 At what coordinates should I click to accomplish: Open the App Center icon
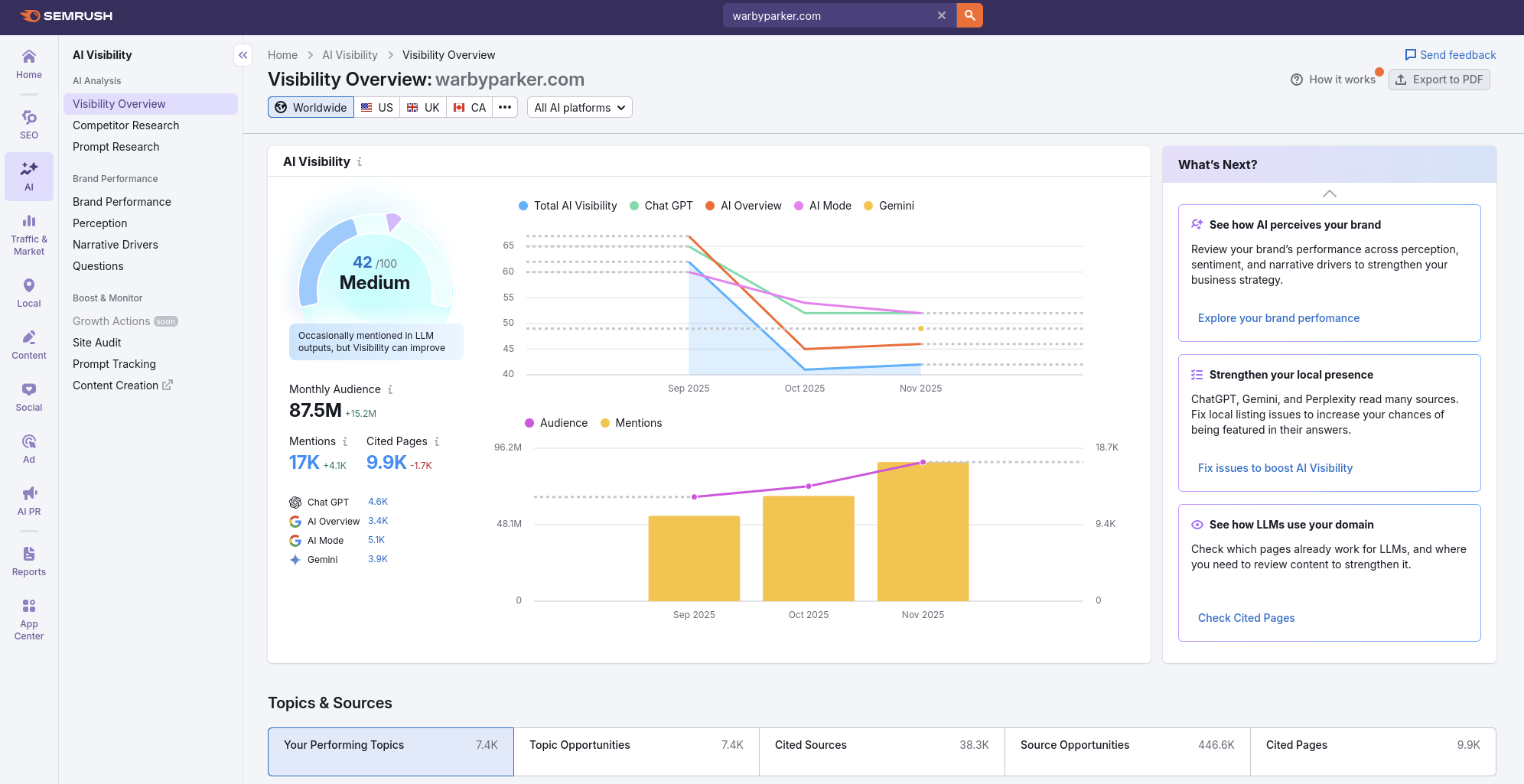click(29, 619)
